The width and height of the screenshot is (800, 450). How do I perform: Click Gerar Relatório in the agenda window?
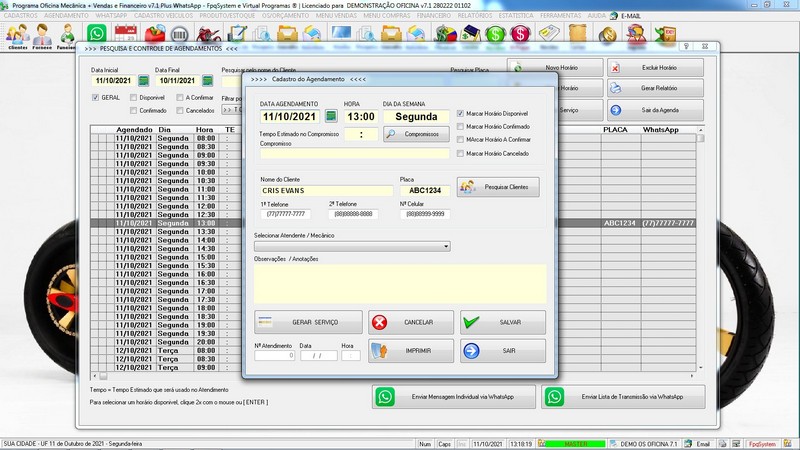(655, 88)
